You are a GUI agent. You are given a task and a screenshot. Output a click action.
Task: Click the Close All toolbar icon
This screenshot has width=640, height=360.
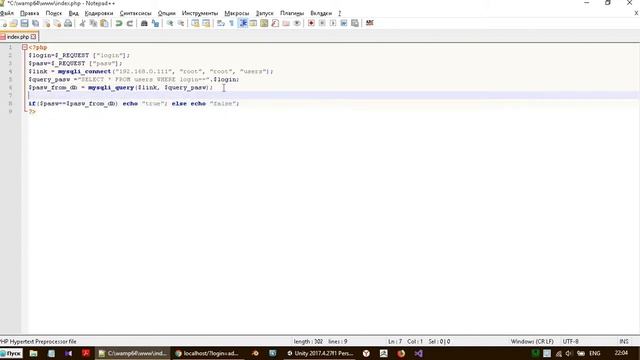(57, 23)
